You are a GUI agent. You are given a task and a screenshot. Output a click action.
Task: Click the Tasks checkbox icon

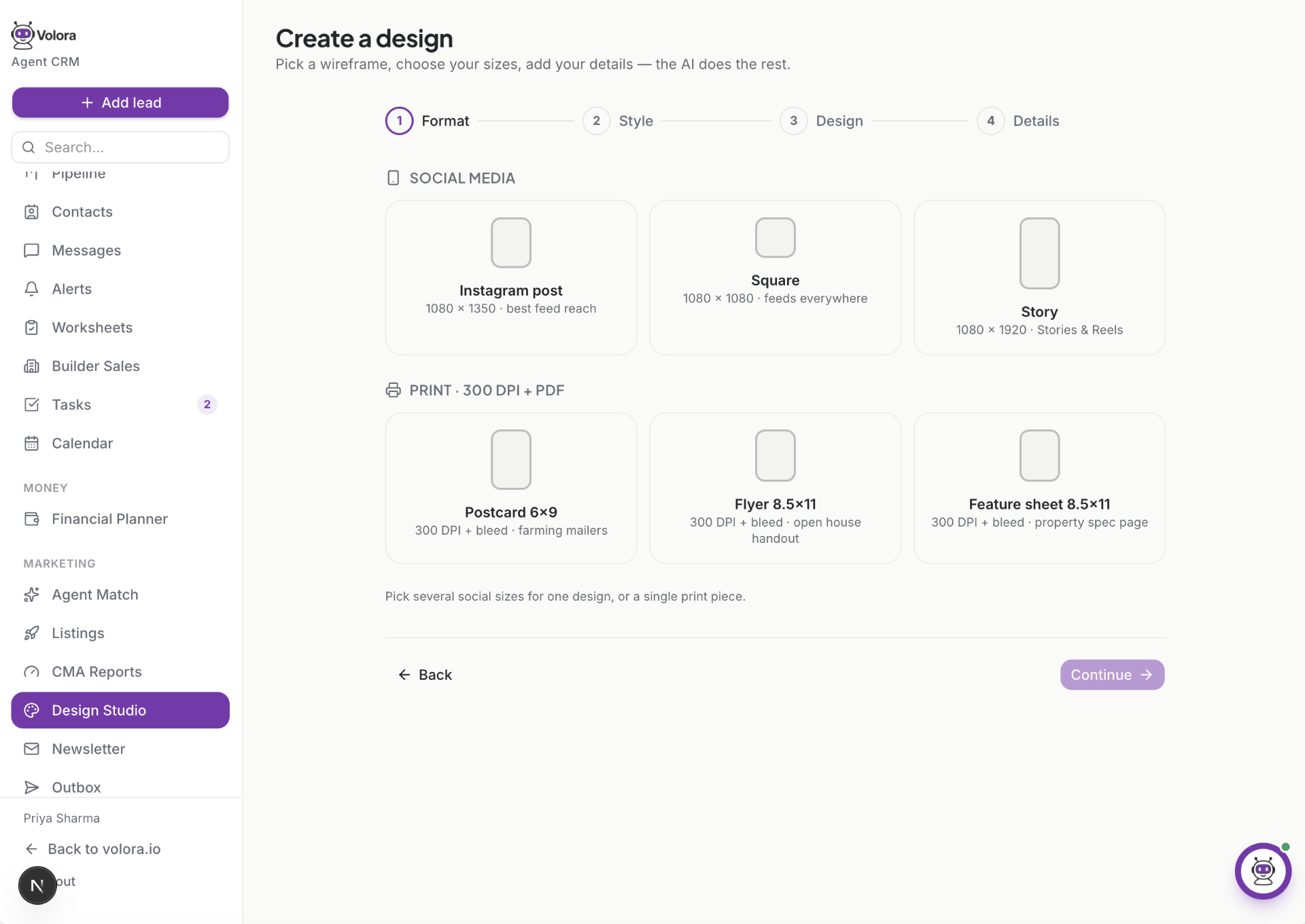pos(31,405)
